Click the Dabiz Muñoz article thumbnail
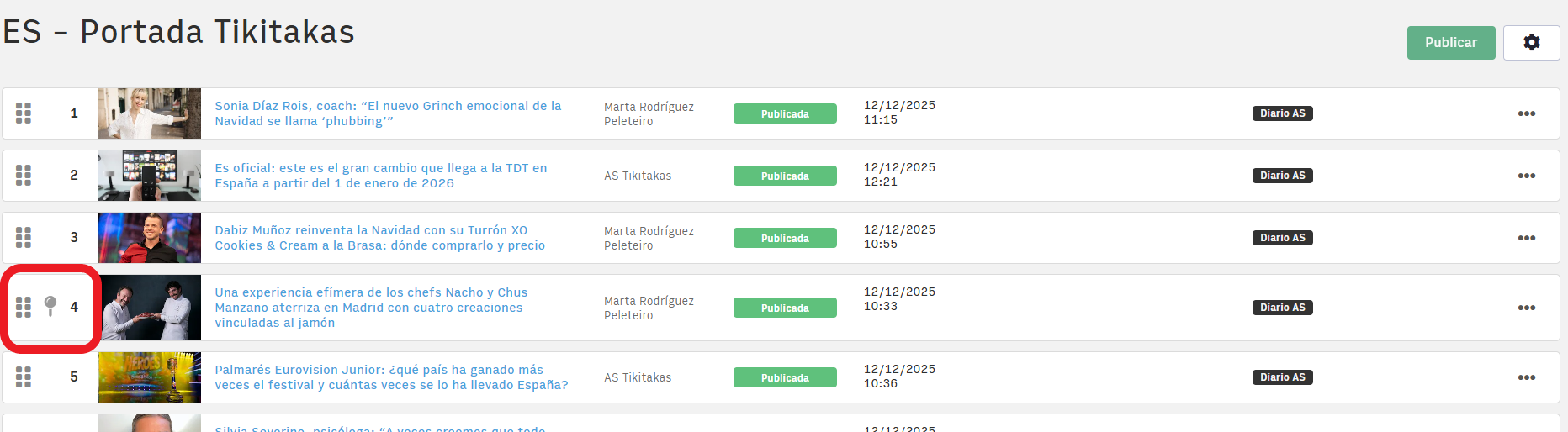 150,238
